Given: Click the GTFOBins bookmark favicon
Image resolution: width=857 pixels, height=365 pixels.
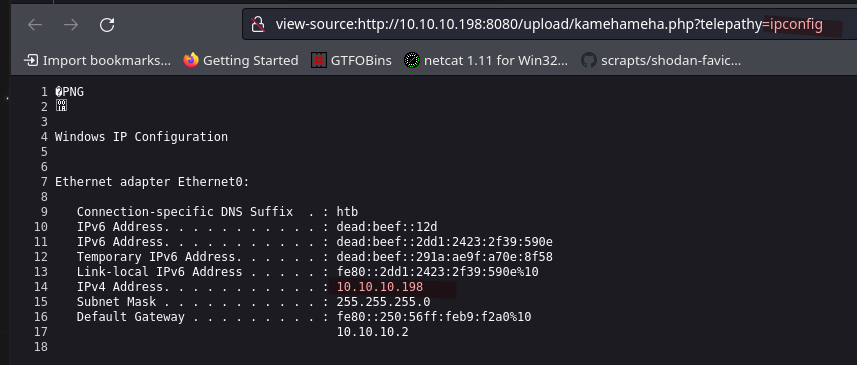Looking at the screenshot, I should (319, 60).
